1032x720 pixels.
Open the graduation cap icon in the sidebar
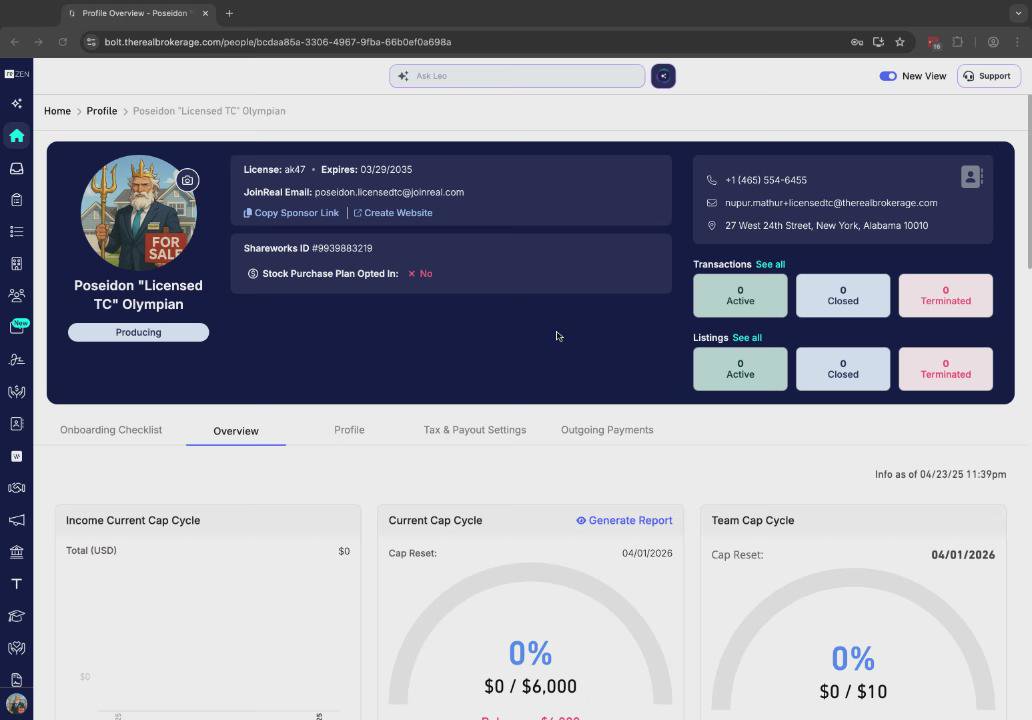[16, 616]
